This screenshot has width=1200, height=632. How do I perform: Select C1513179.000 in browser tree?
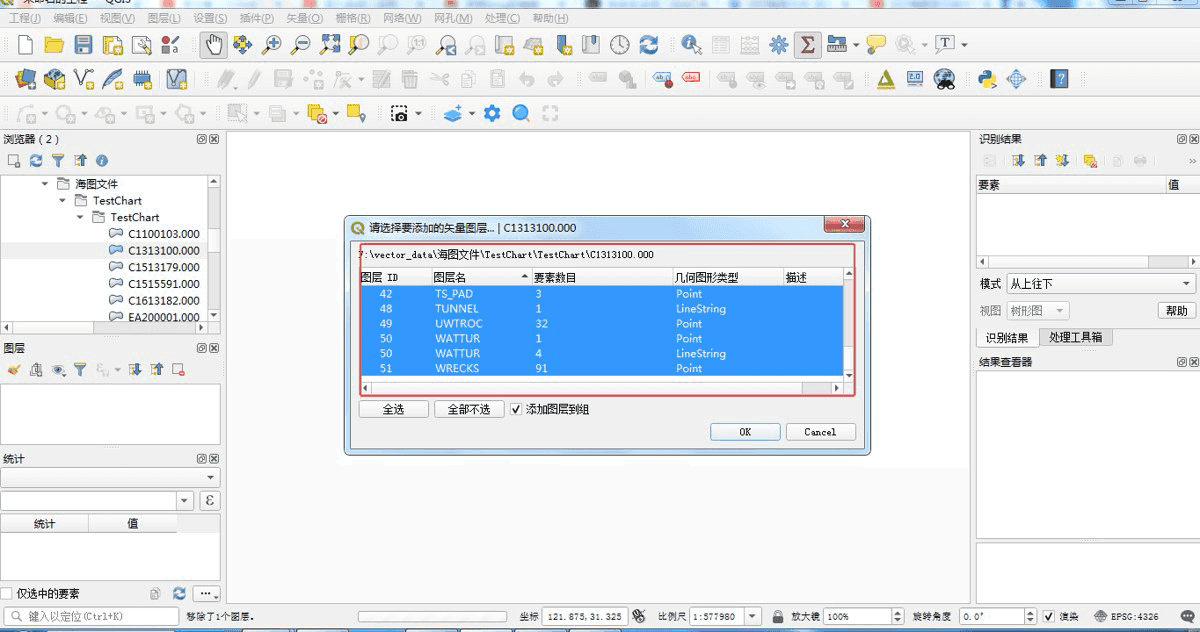[163, 267]
